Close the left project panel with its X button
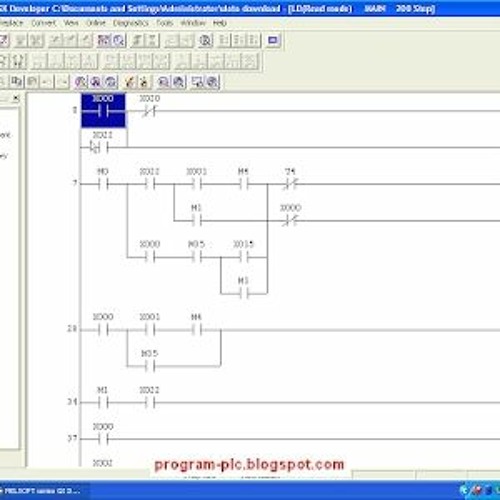 (16, 98)
